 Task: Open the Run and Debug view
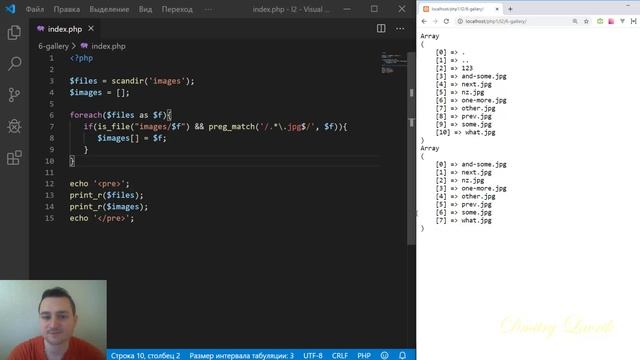tap(14, 126)
